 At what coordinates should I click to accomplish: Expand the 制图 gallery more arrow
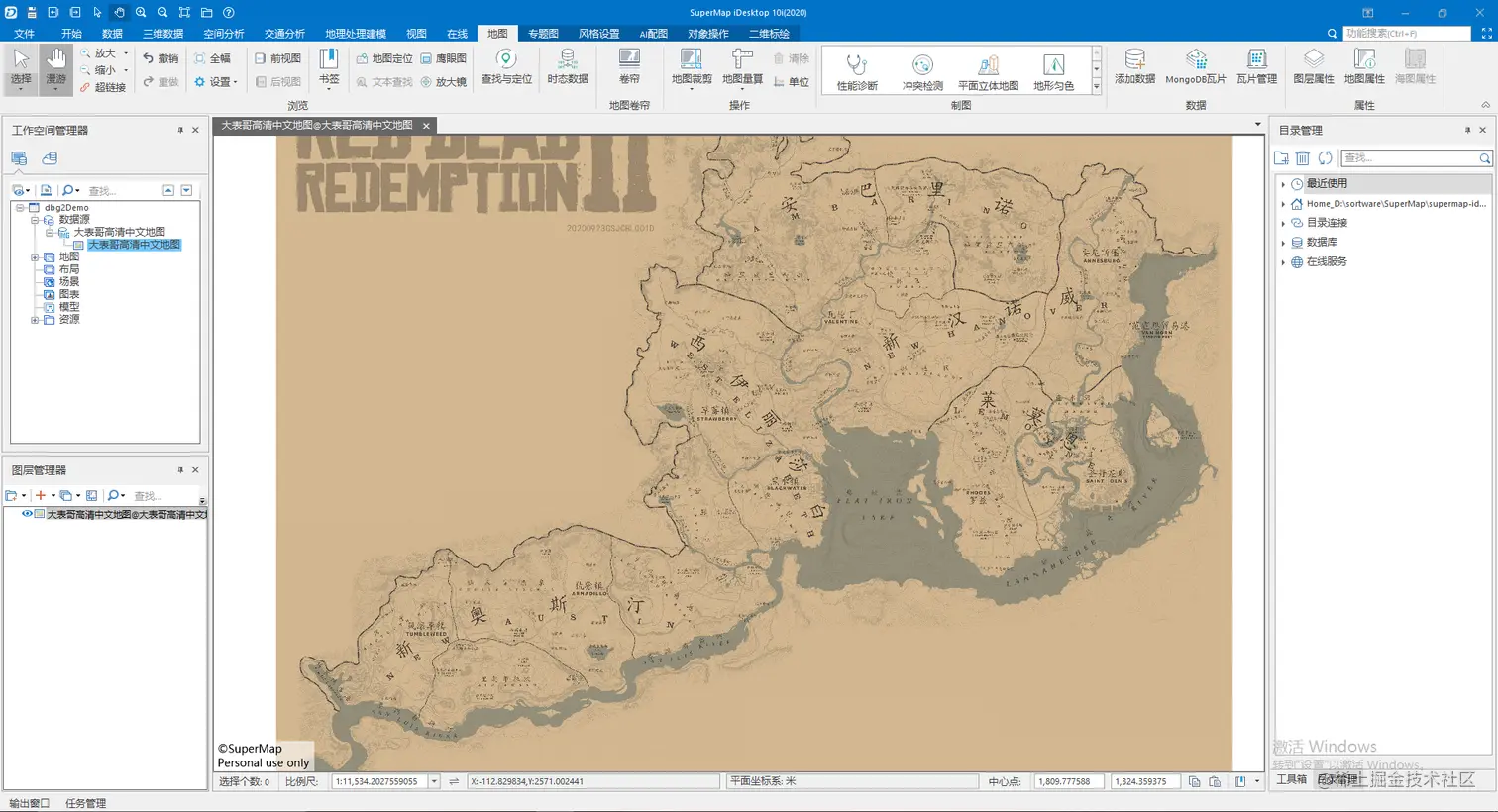[1096, 87]
